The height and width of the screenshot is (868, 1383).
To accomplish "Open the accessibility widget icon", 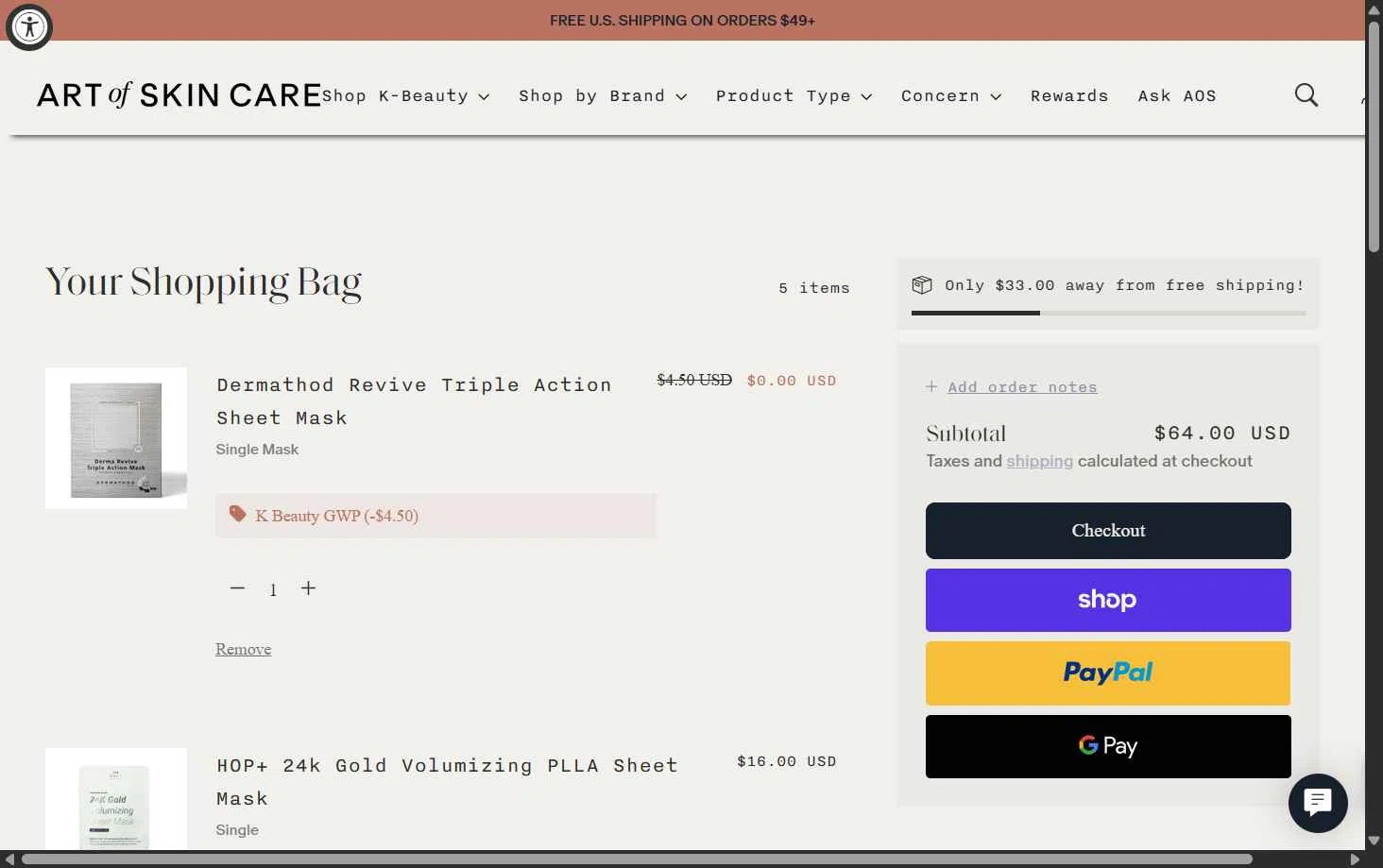I will [x=29, y=26].
